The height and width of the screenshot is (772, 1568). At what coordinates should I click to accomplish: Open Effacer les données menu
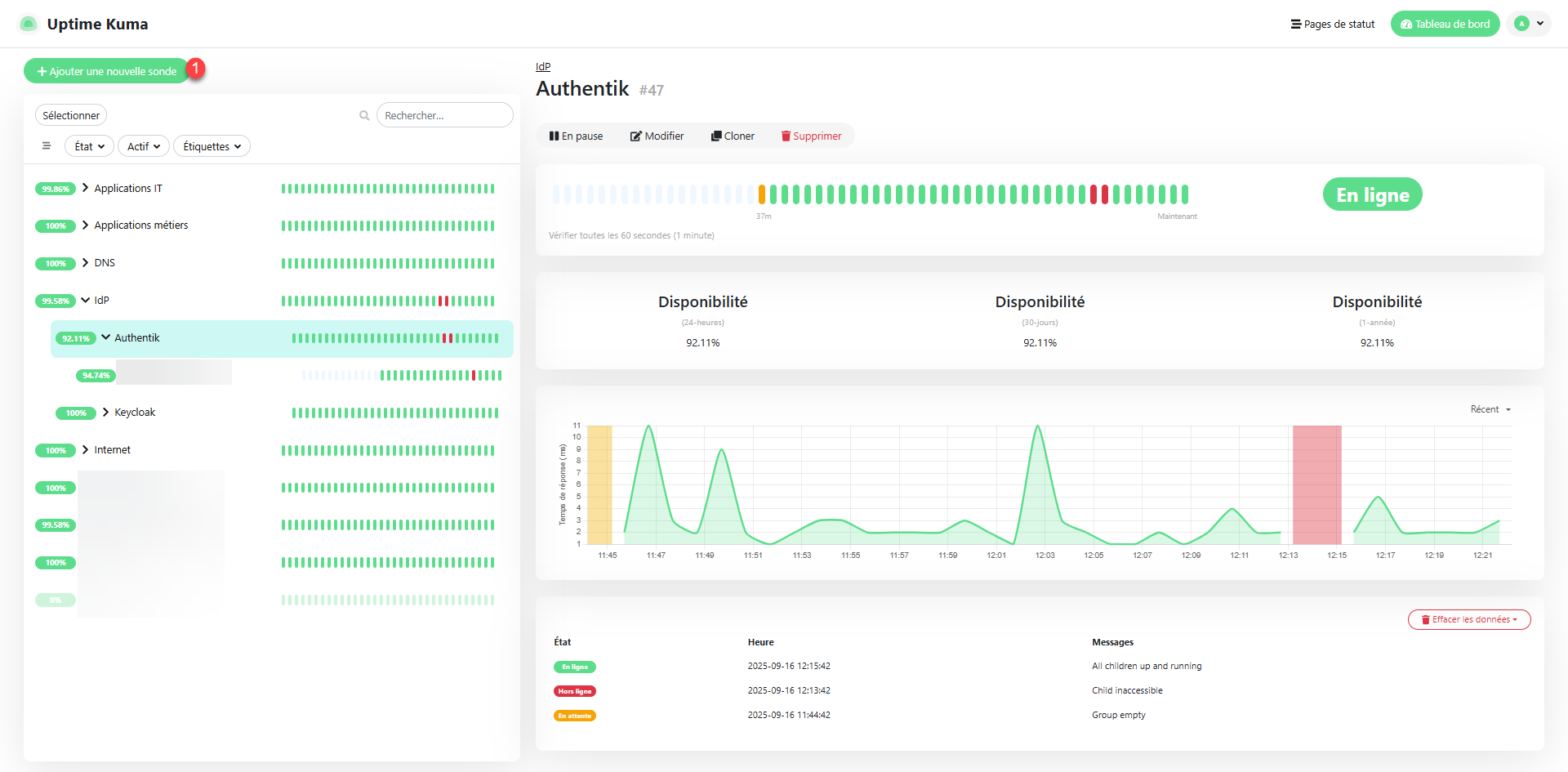coord(1468,620)
